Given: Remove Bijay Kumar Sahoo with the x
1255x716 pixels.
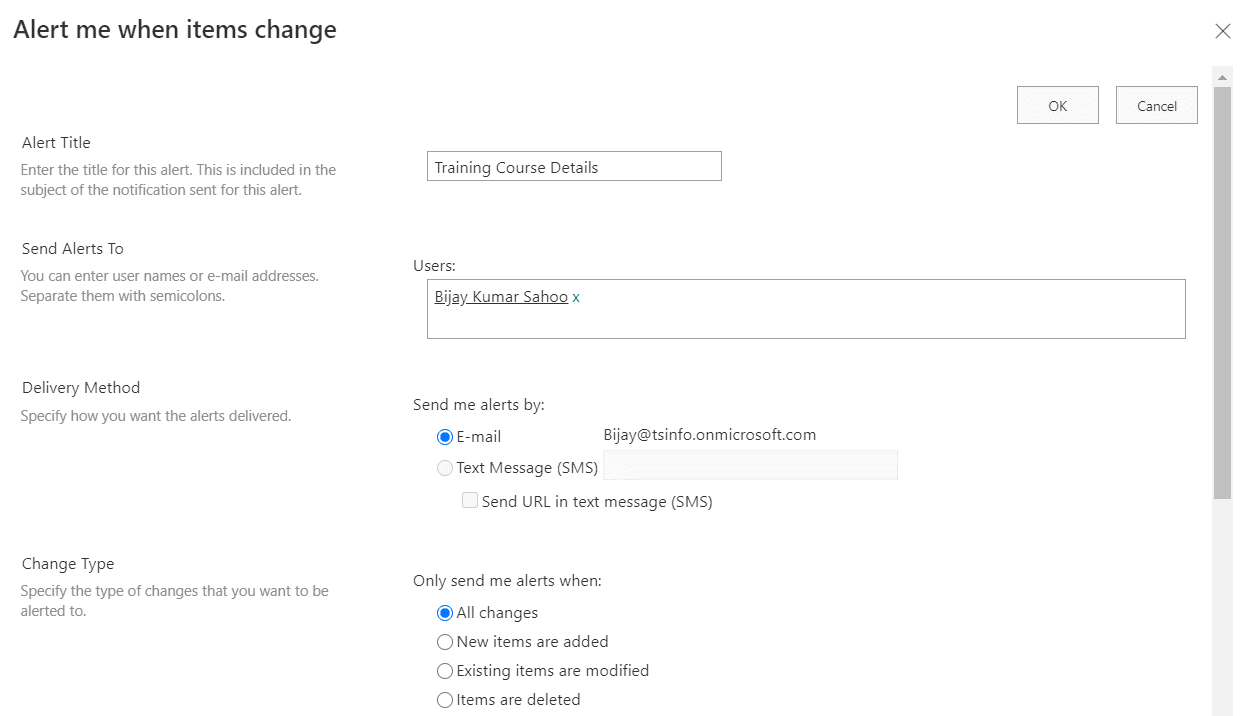Looking at the screenshot, I should [575, 297].
